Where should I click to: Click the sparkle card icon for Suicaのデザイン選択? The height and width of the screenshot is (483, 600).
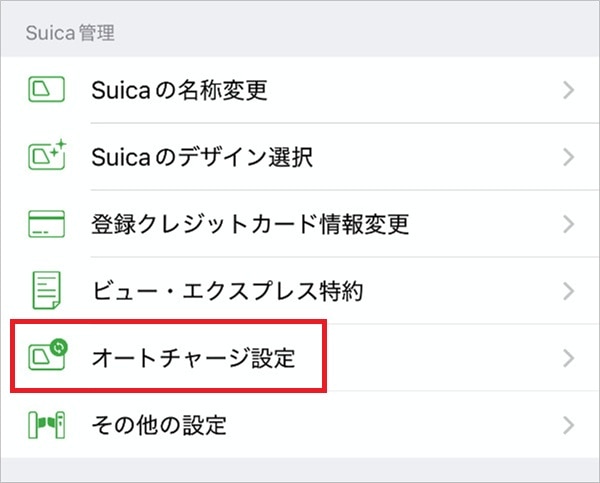[46, 157]
